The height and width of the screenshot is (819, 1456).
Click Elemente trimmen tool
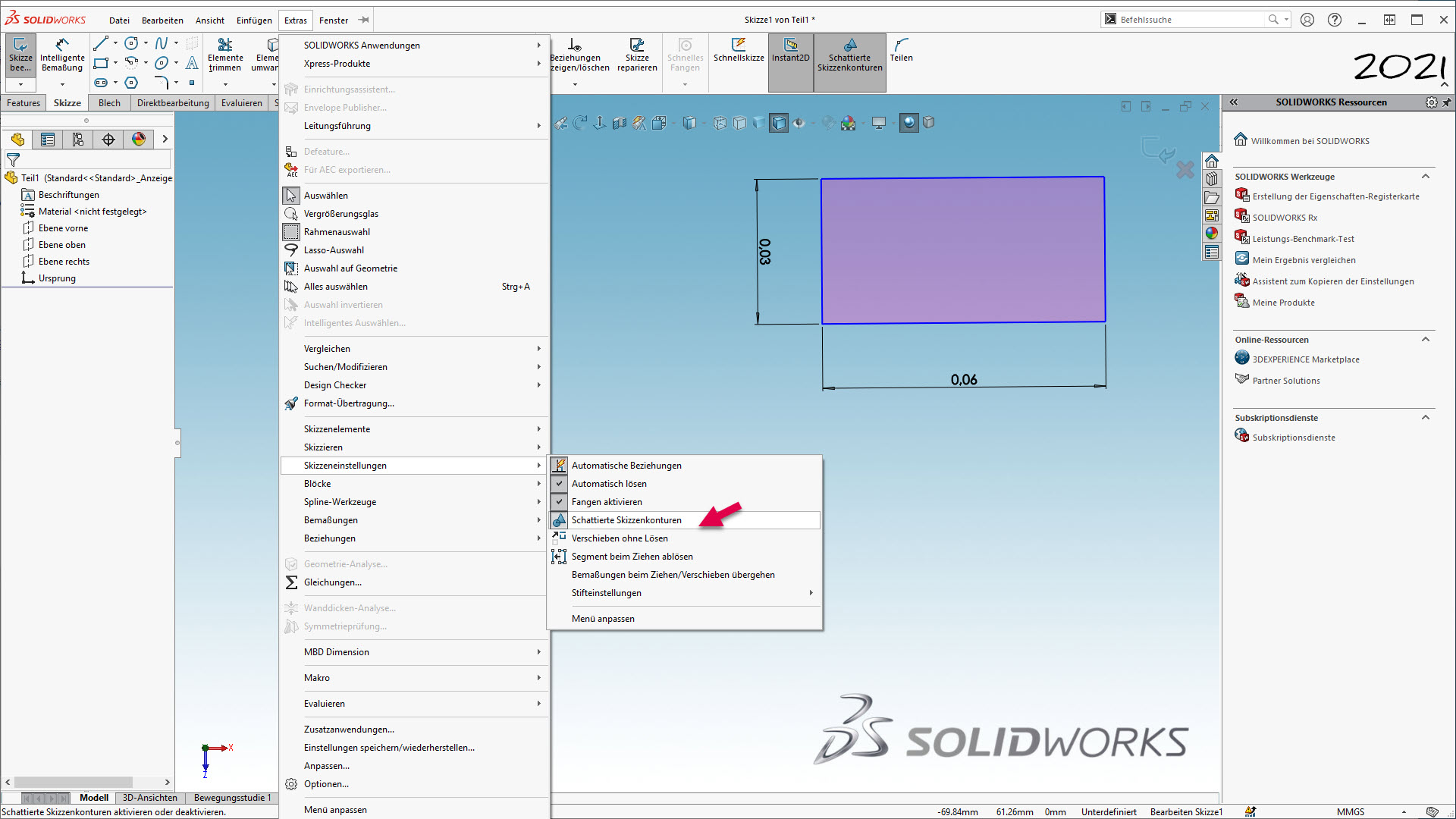click(225, 55)
